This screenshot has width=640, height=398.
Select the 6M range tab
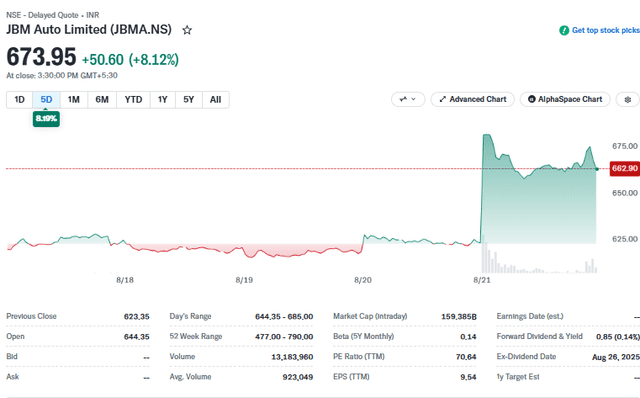point(102,100)
